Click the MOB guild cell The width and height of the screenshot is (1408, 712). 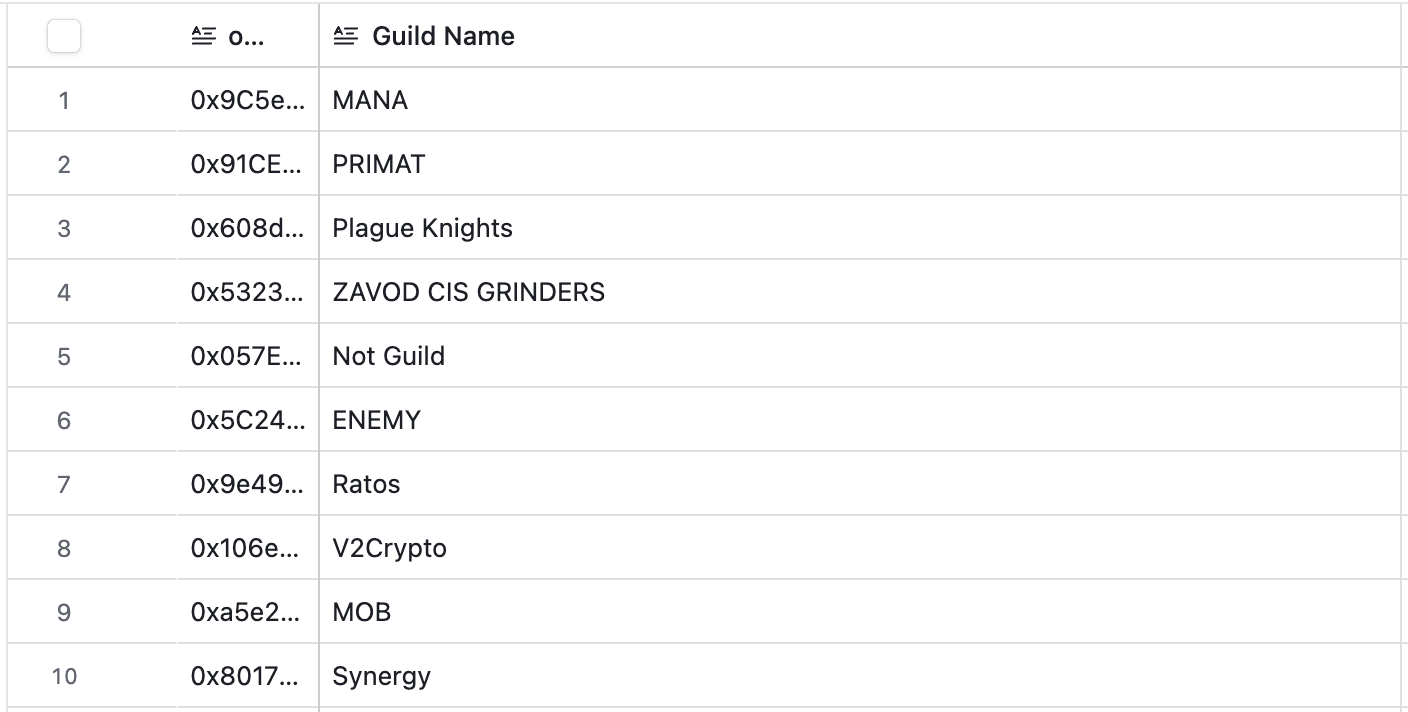(x=361, y=612)
